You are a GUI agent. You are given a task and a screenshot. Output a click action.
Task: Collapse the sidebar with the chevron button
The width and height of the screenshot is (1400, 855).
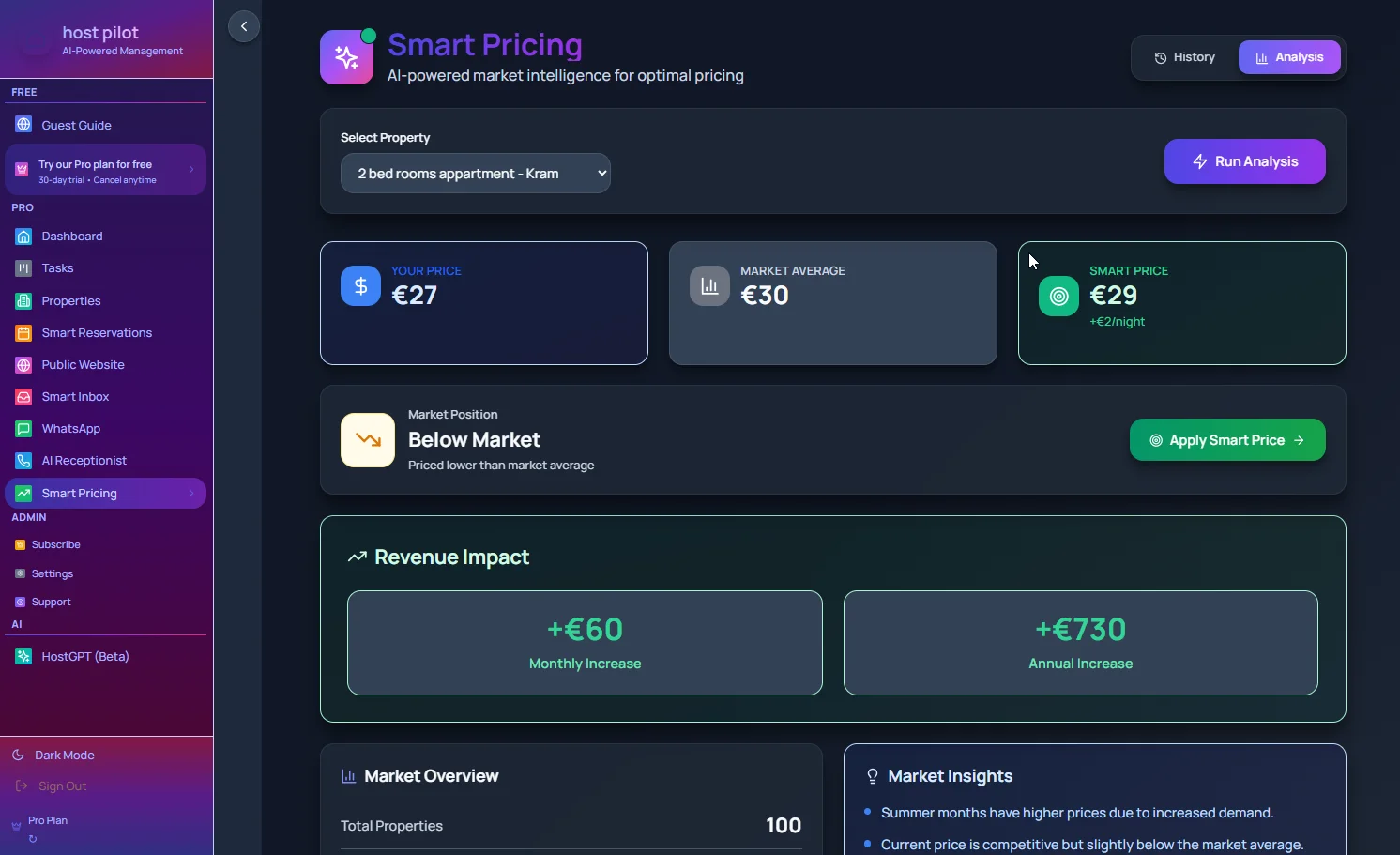point(243,26)
